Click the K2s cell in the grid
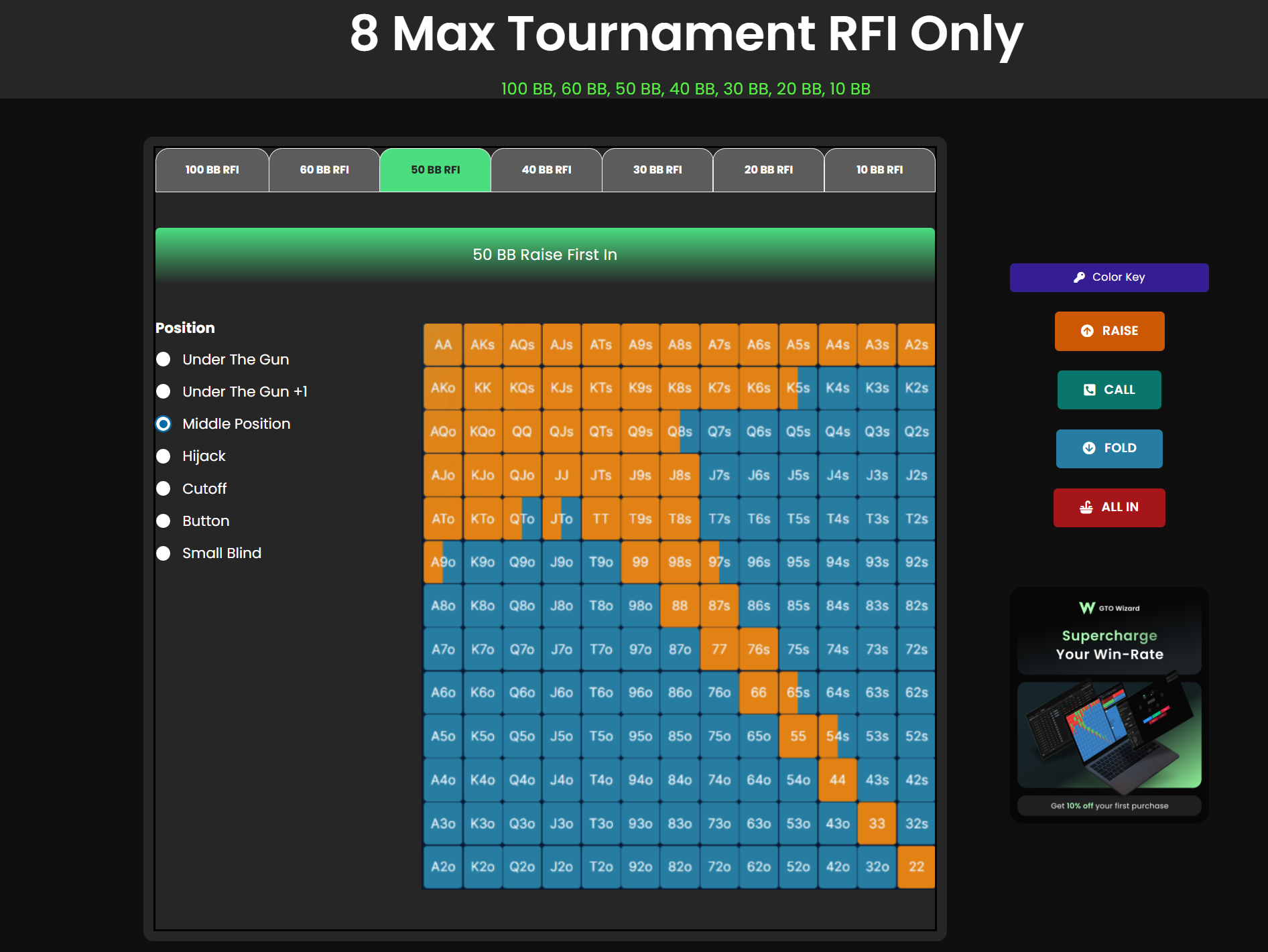This screenshot has width=1268, height=952. 917,389
